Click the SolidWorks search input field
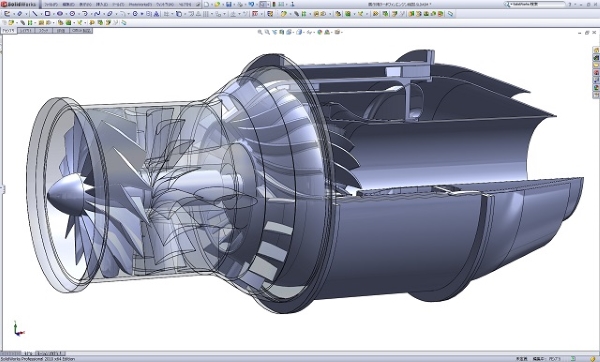 [536, 5]
